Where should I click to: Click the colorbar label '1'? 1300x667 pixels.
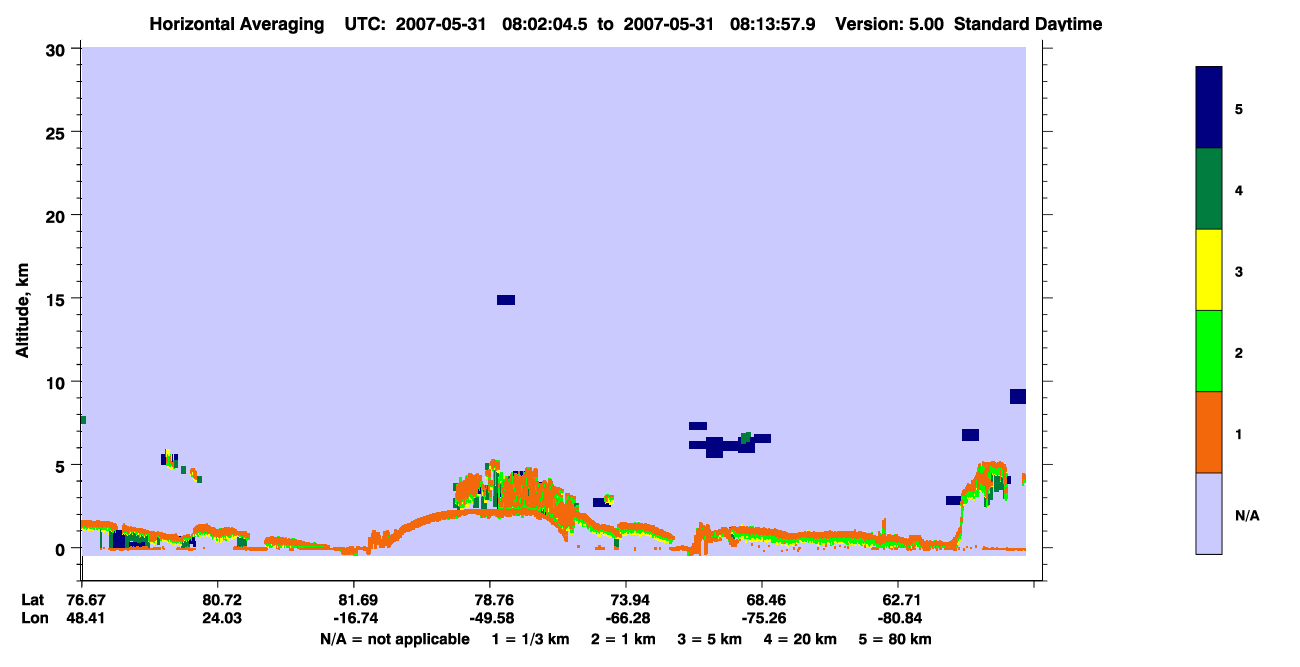1239,435
